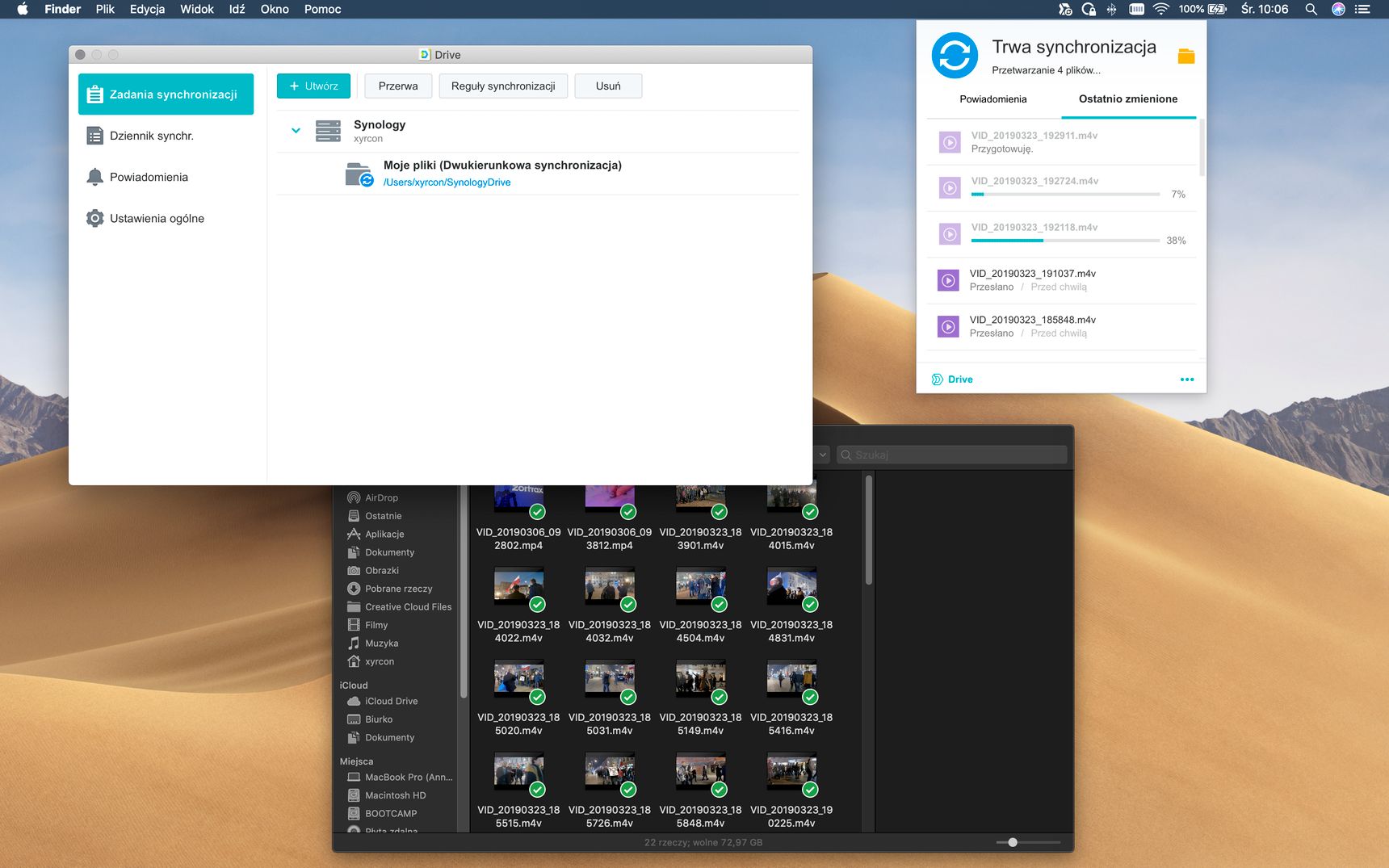1389x868 pixels.
Task: Switch to Ostatnio zmienione tab
Action: (1127, 99)
